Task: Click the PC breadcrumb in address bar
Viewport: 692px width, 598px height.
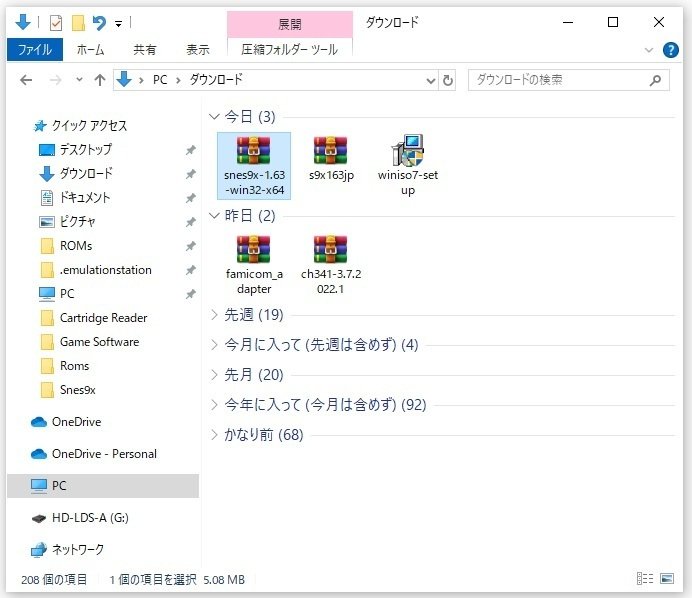Action: coord(160,80)
